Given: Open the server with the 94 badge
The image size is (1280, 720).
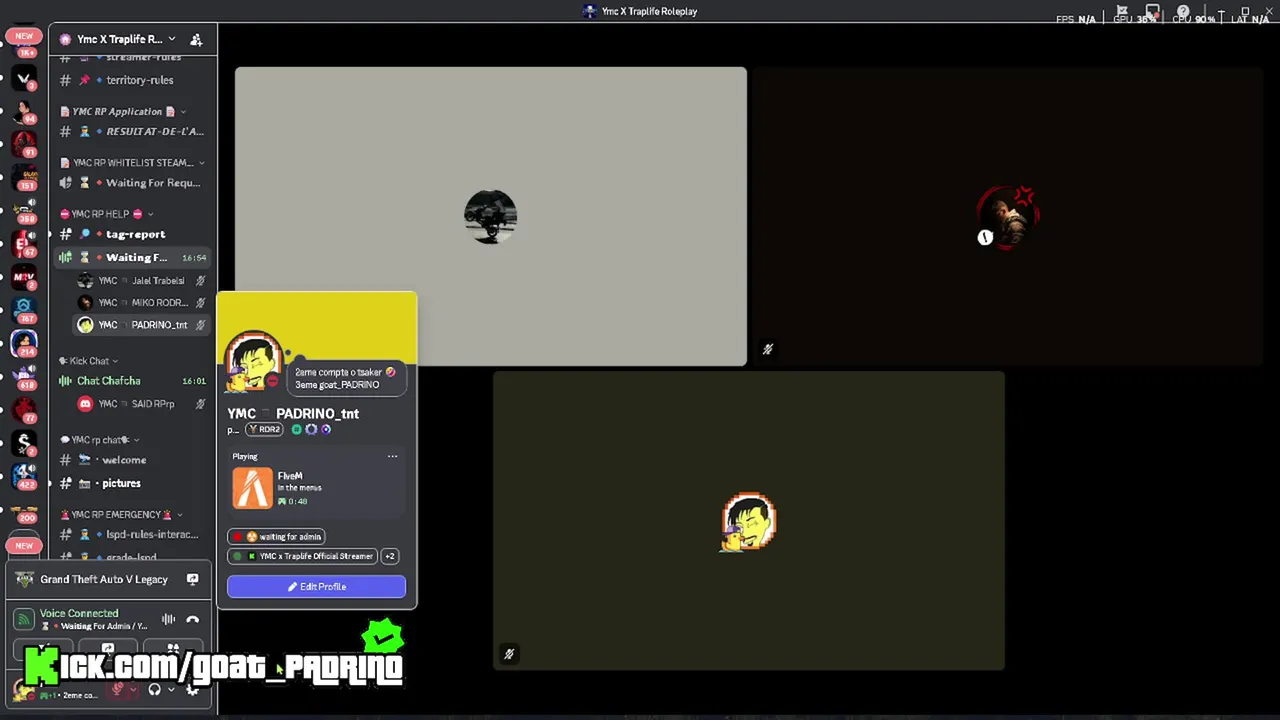Looking at the screenshot, I should pyautogui.click(x=24, y=110).
